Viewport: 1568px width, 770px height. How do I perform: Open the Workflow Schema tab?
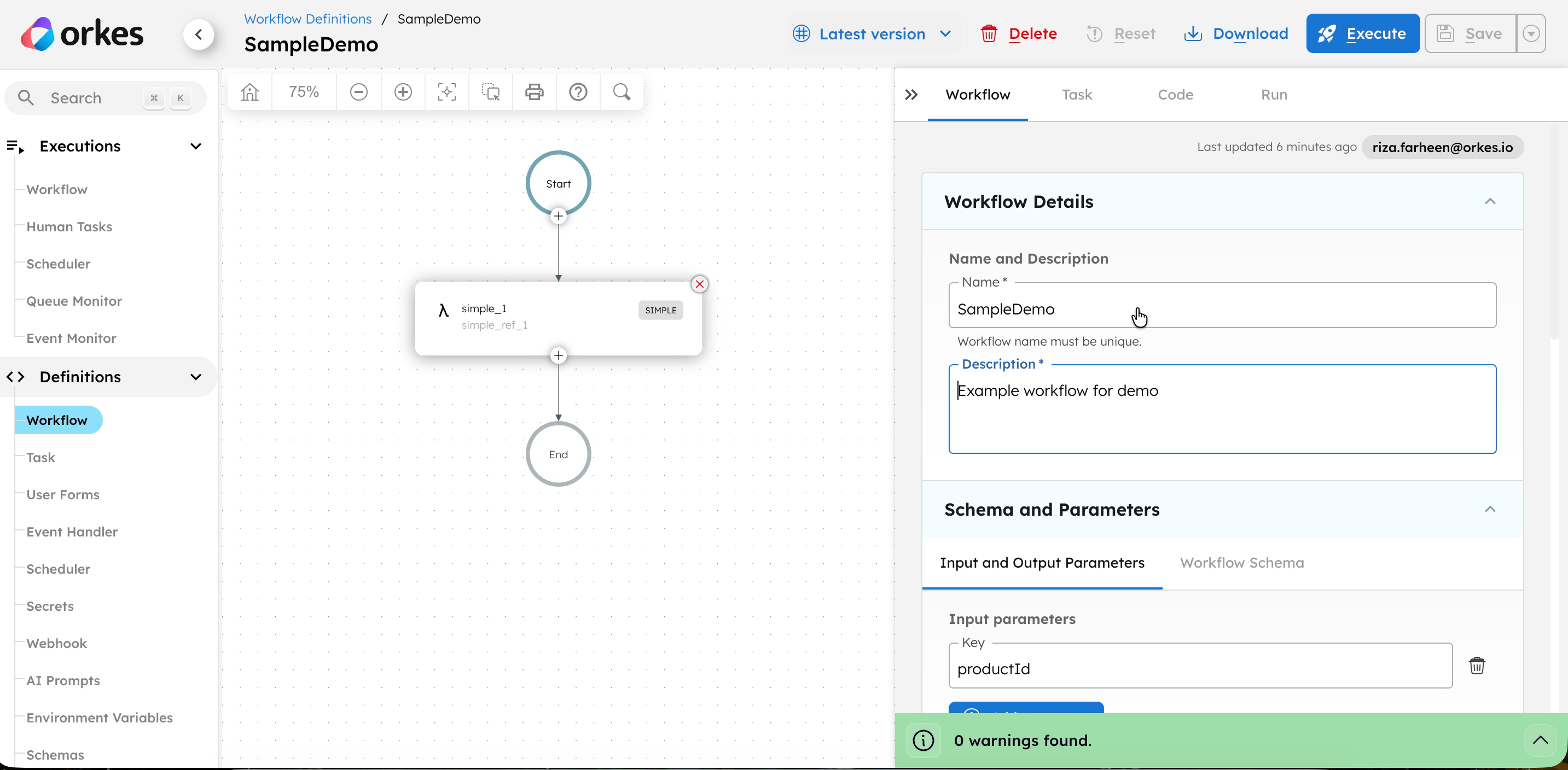[x=1242, y=563]
